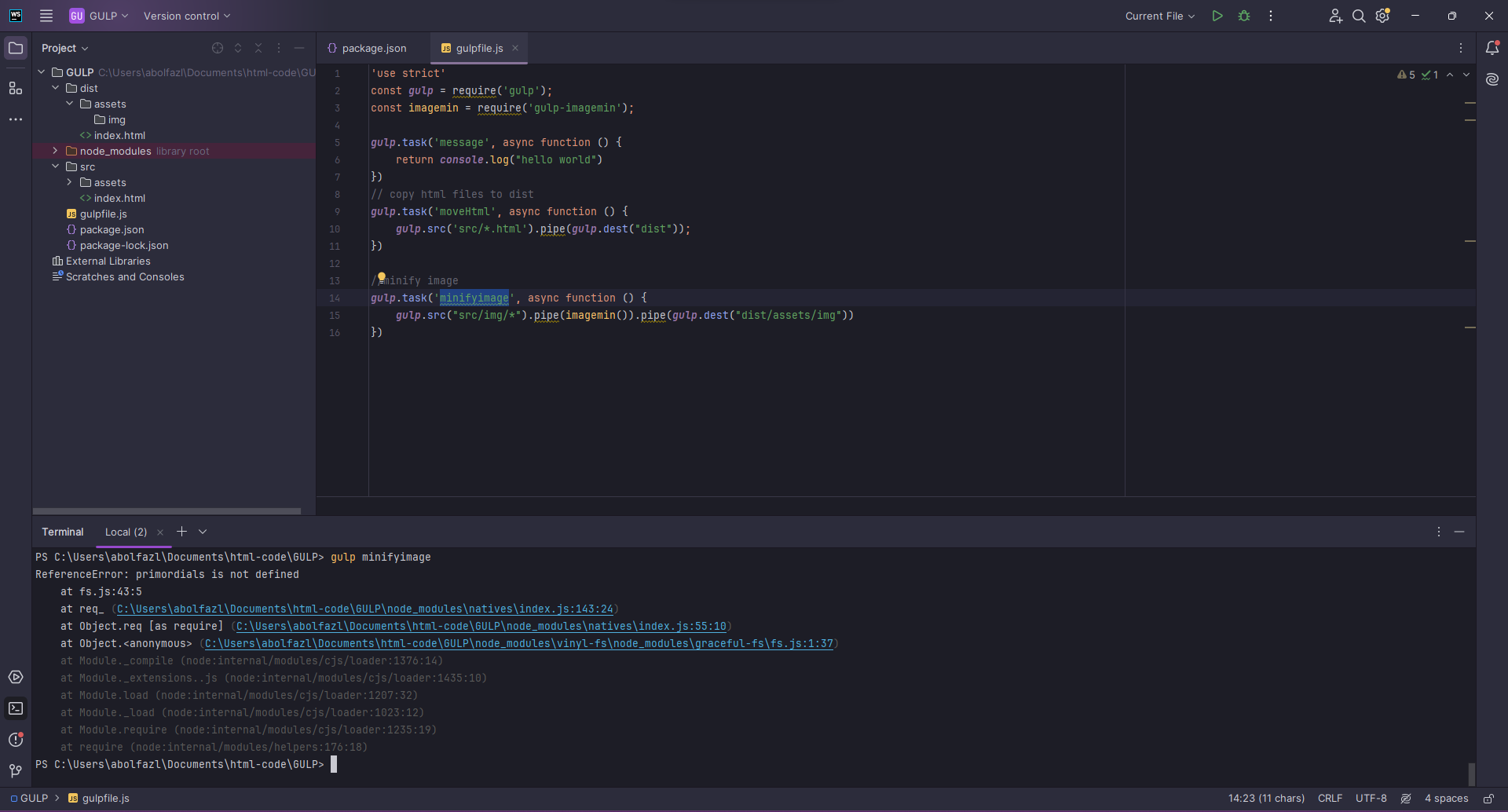Viewport: 1508px width, 812px height.
Task: Switch to the package.json editor tab
Action: (x=367, y=48)
